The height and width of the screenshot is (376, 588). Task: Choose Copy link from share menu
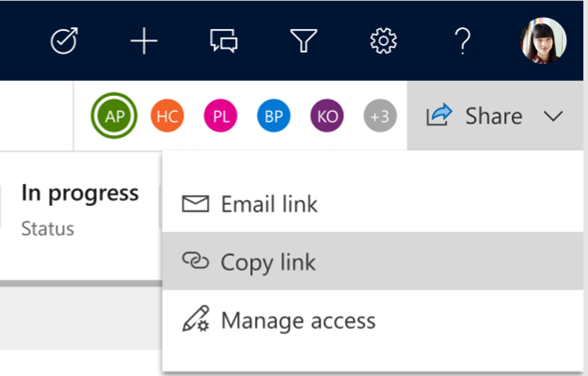(x=373, y=261)
